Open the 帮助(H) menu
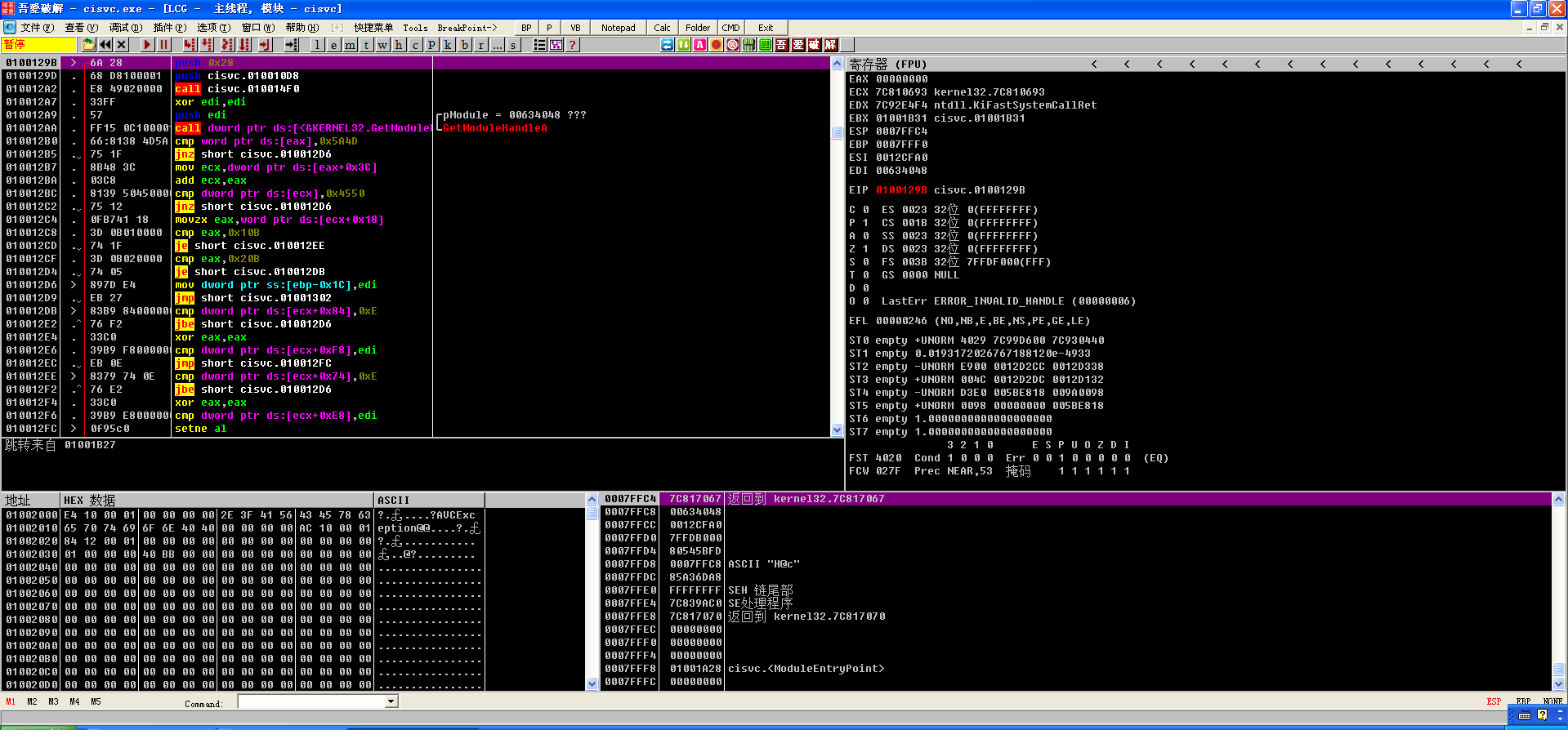The width and height of the screenshot is (1568, 730). [302, 28]
